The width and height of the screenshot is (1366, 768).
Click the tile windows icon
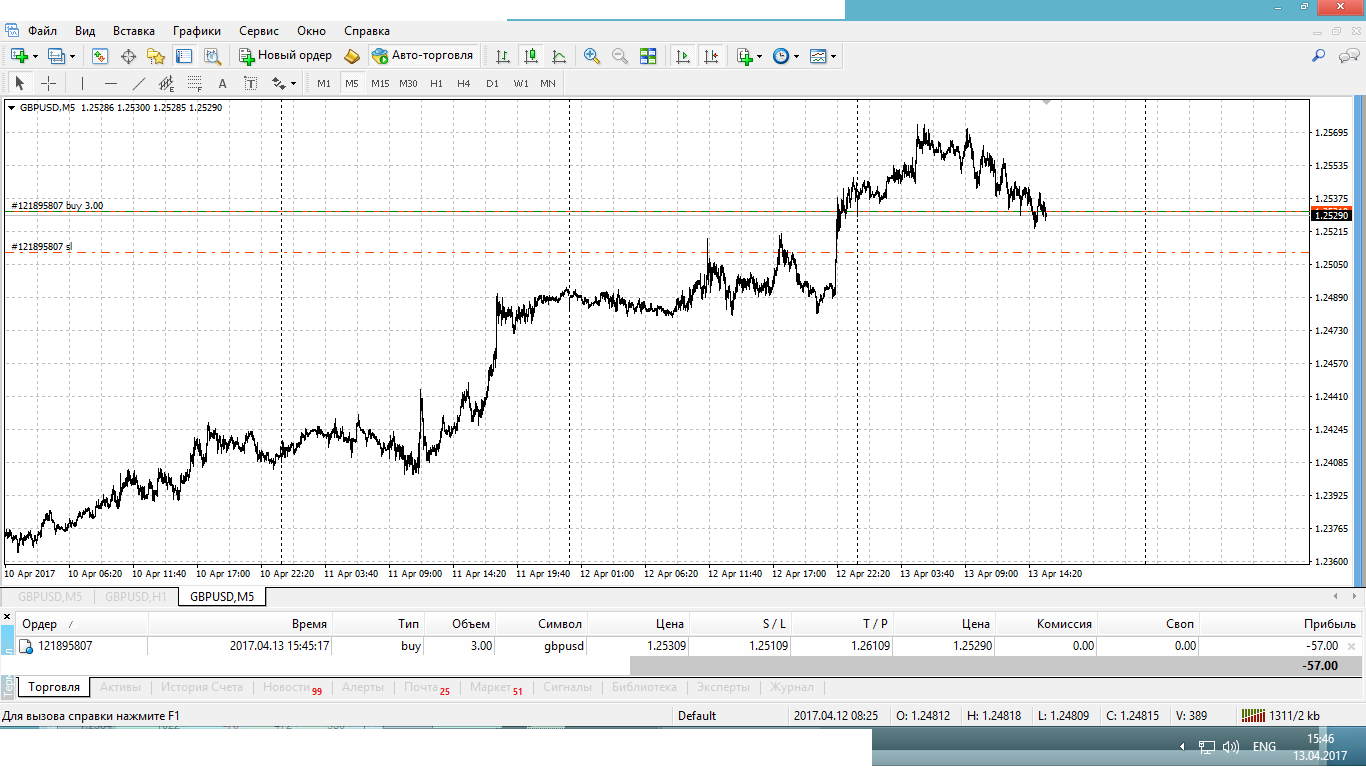(648, 56)
